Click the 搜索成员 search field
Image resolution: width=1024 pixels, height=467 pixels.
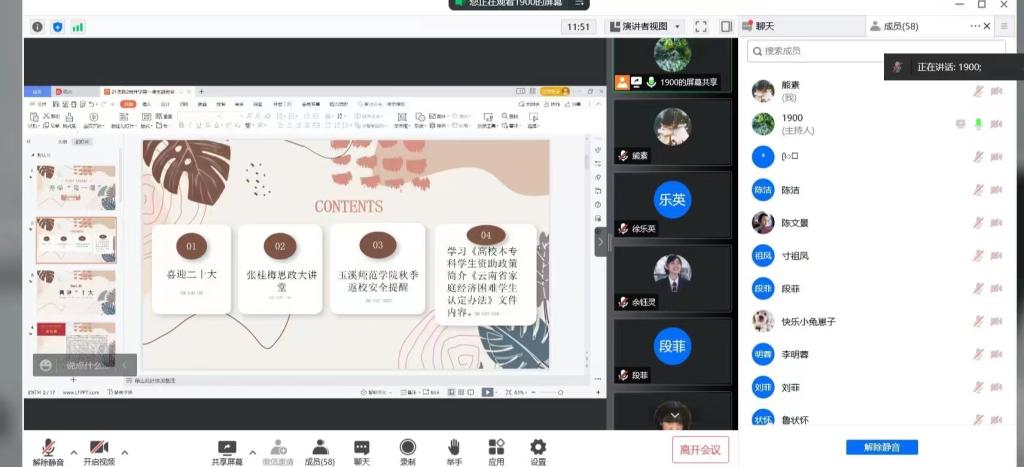tap(860, 51)
